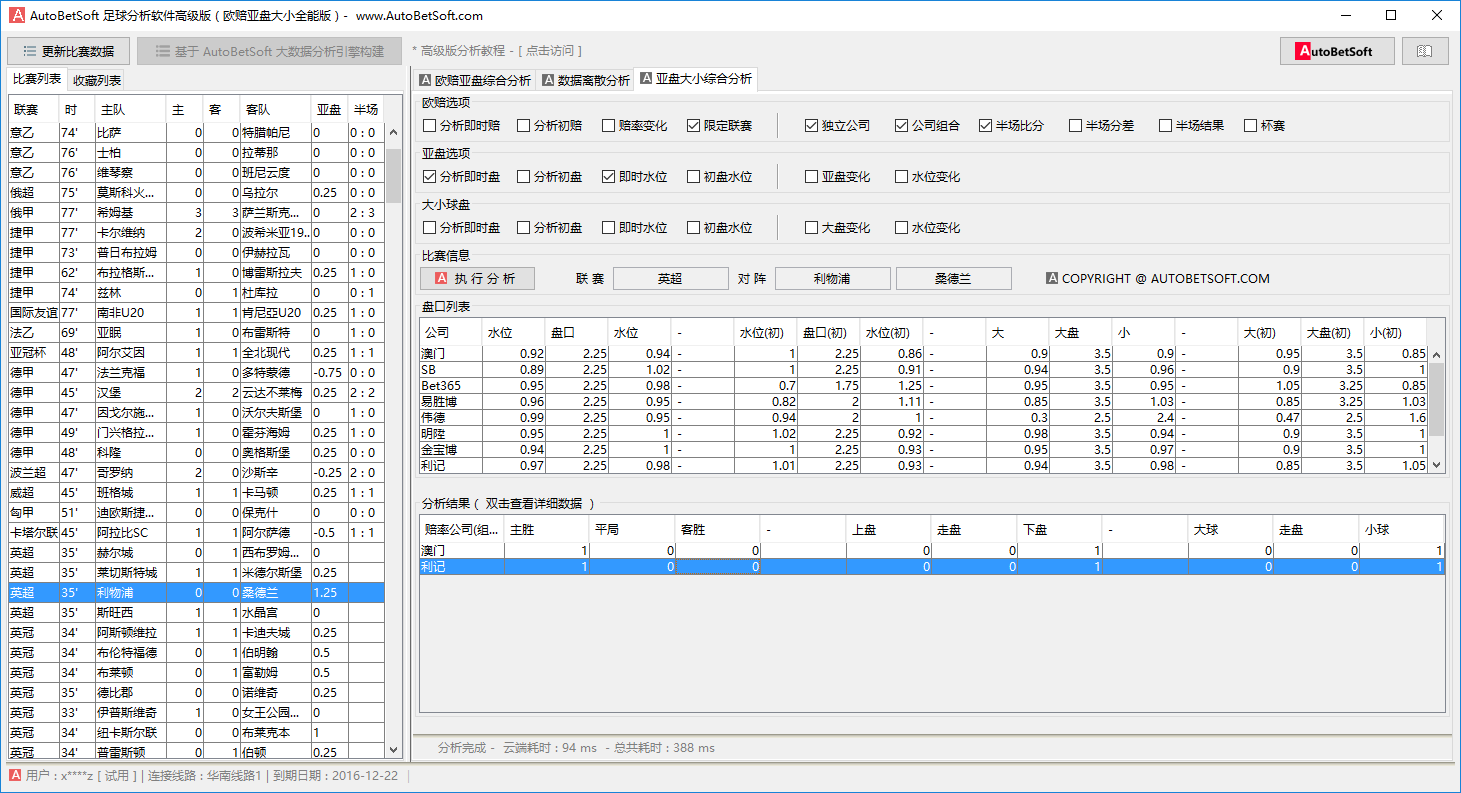Open the 欧赔亚盘综合分析 tab
1461x793 pixels.
click(475, 80)
